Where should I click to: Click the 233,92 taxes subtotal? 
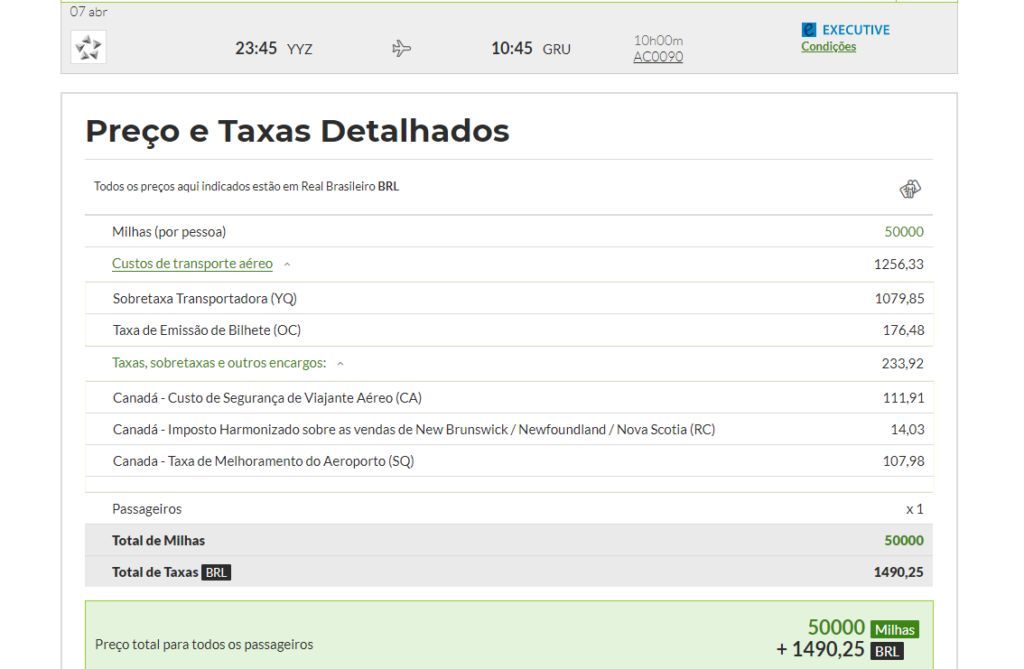(x=903, y=363)
